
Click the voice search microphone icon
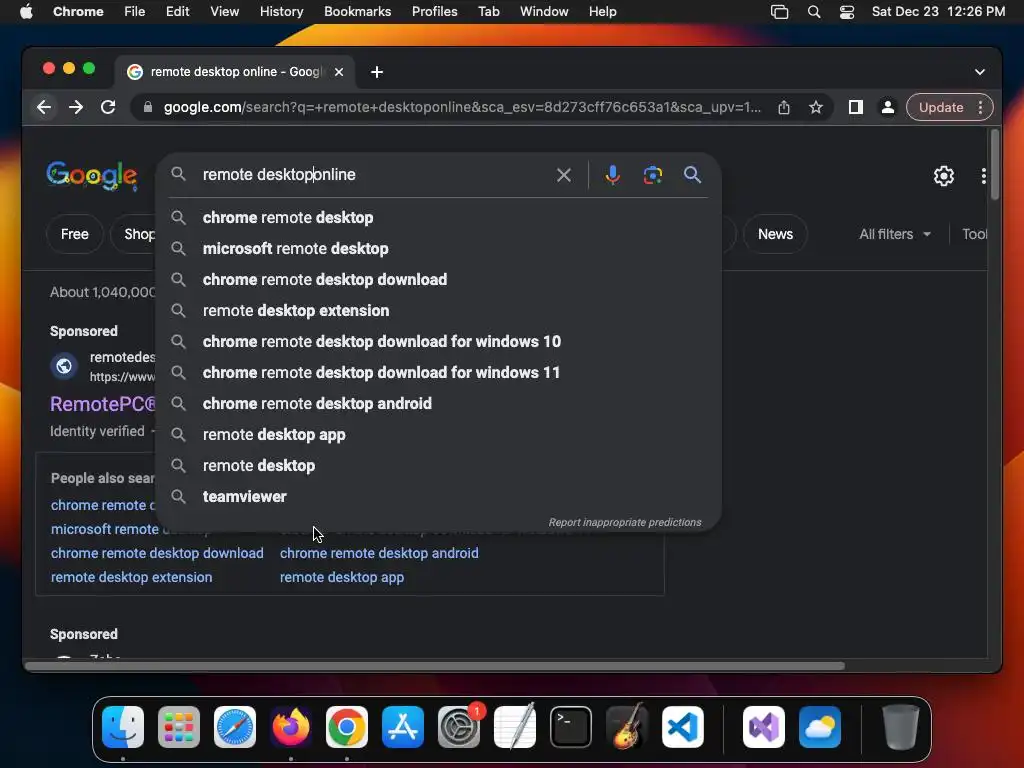click(612, 175)
